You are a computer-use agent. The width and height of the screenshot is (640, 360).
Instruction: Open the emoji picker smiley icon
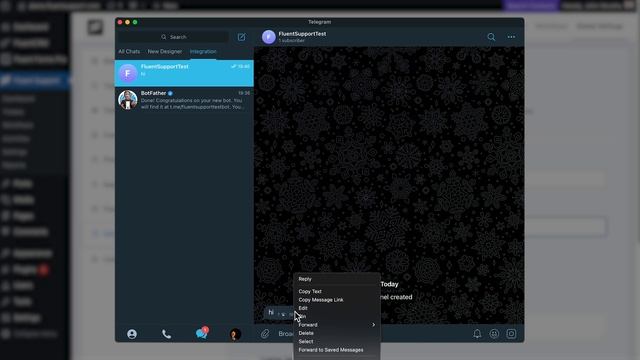[x=494, y=334]
